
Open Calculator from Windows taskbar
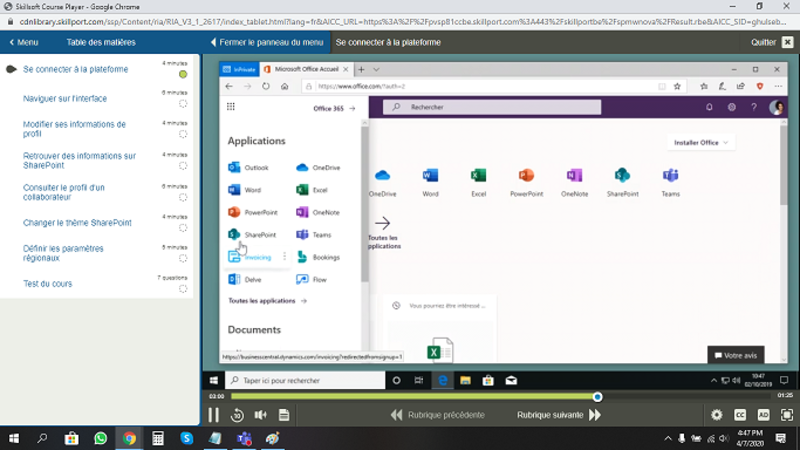pyautogui.click(x=158, y=438)
